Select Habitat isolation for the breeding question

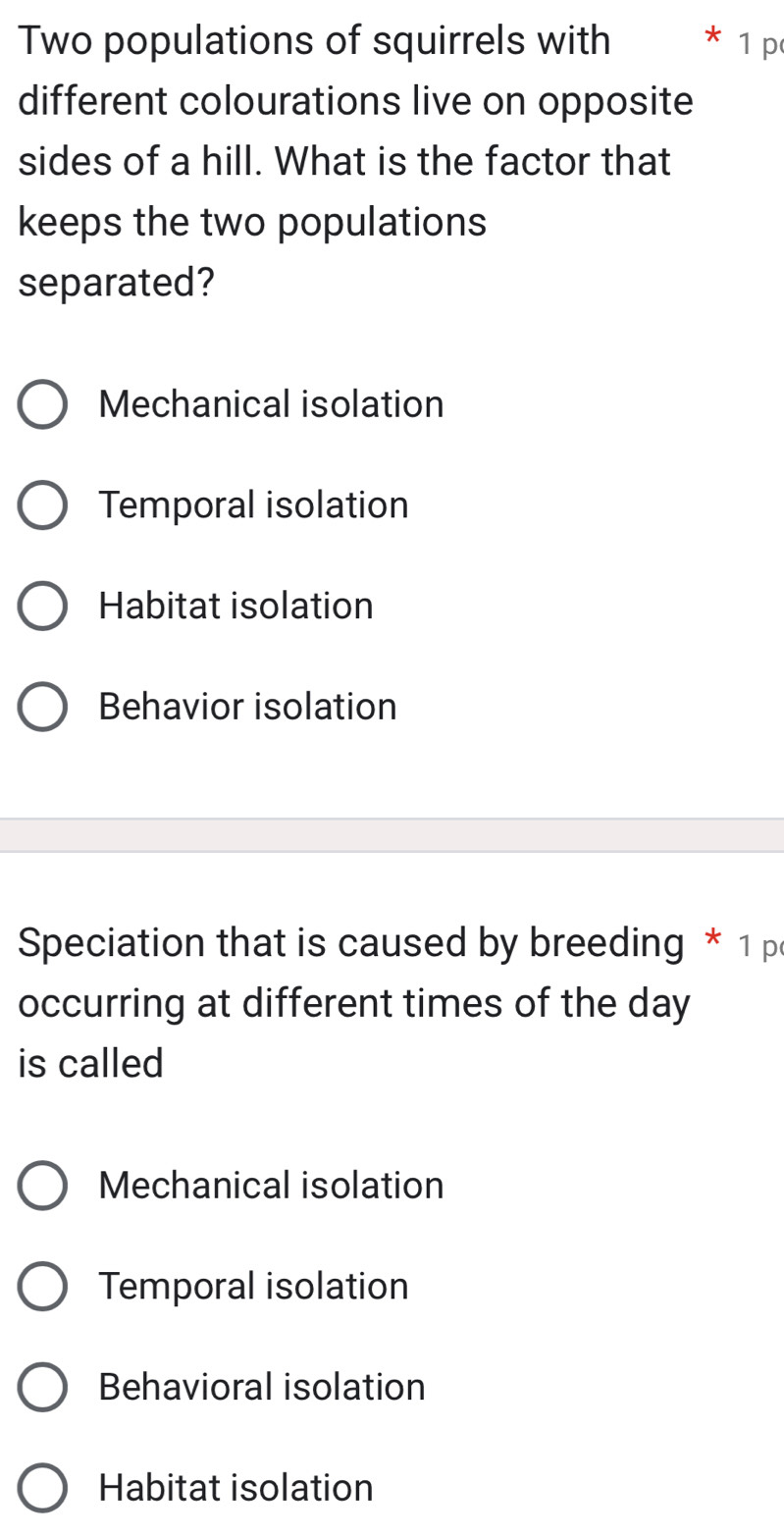(x=43, y=1488)
